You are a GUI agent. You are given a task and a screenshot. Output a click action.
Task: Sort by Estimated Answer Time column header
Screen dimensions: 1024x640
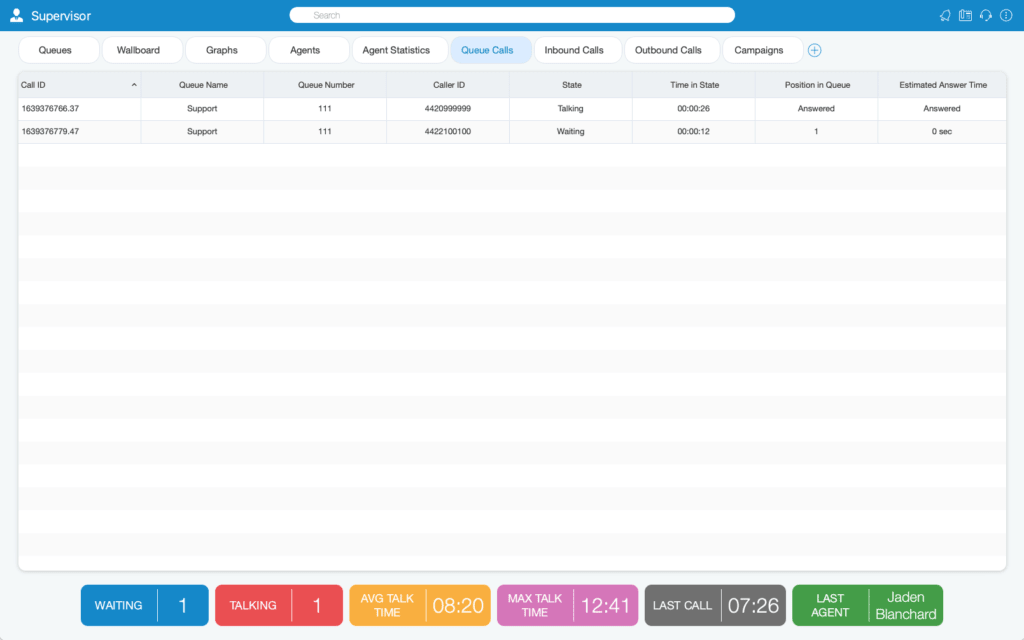[x=942, y=85]
